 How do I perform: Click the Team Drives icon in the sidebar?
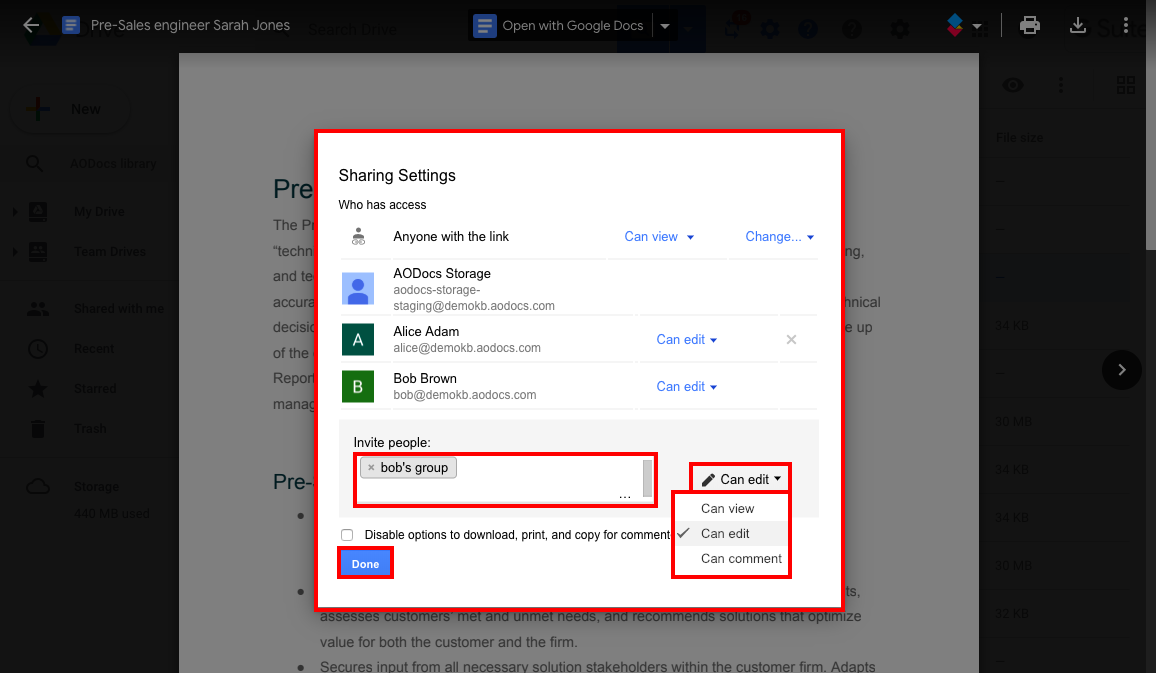tap(38, 252)
